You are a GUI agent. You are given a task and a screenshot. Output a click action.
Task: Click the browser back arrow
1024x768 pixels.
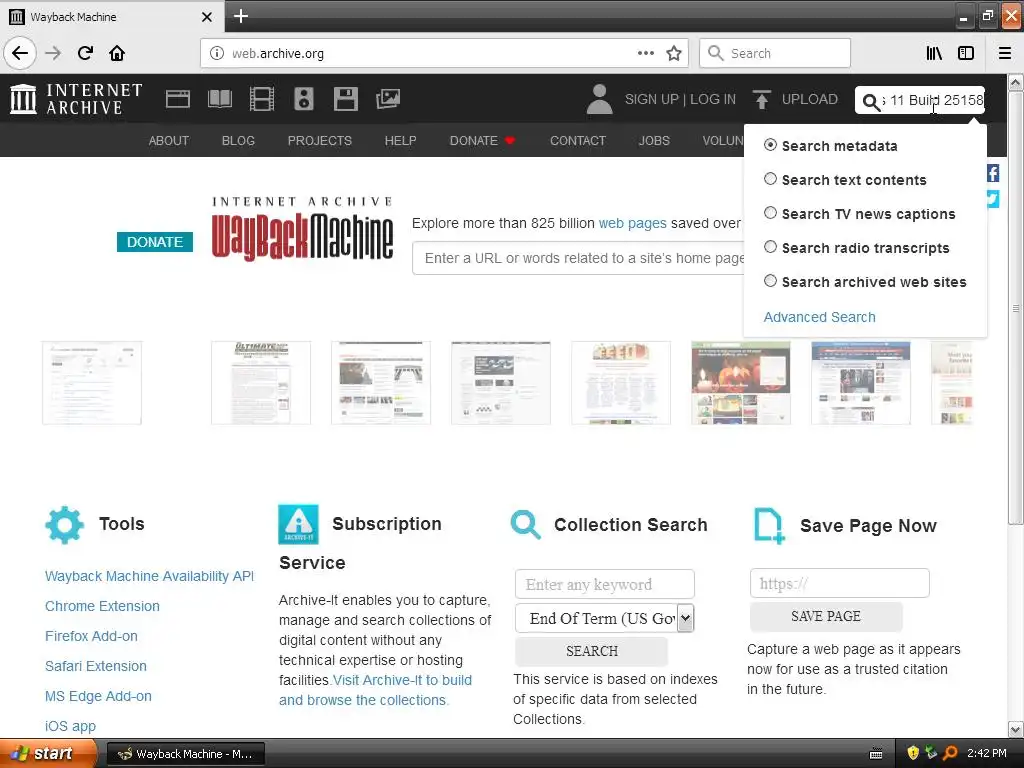point(20,53)
